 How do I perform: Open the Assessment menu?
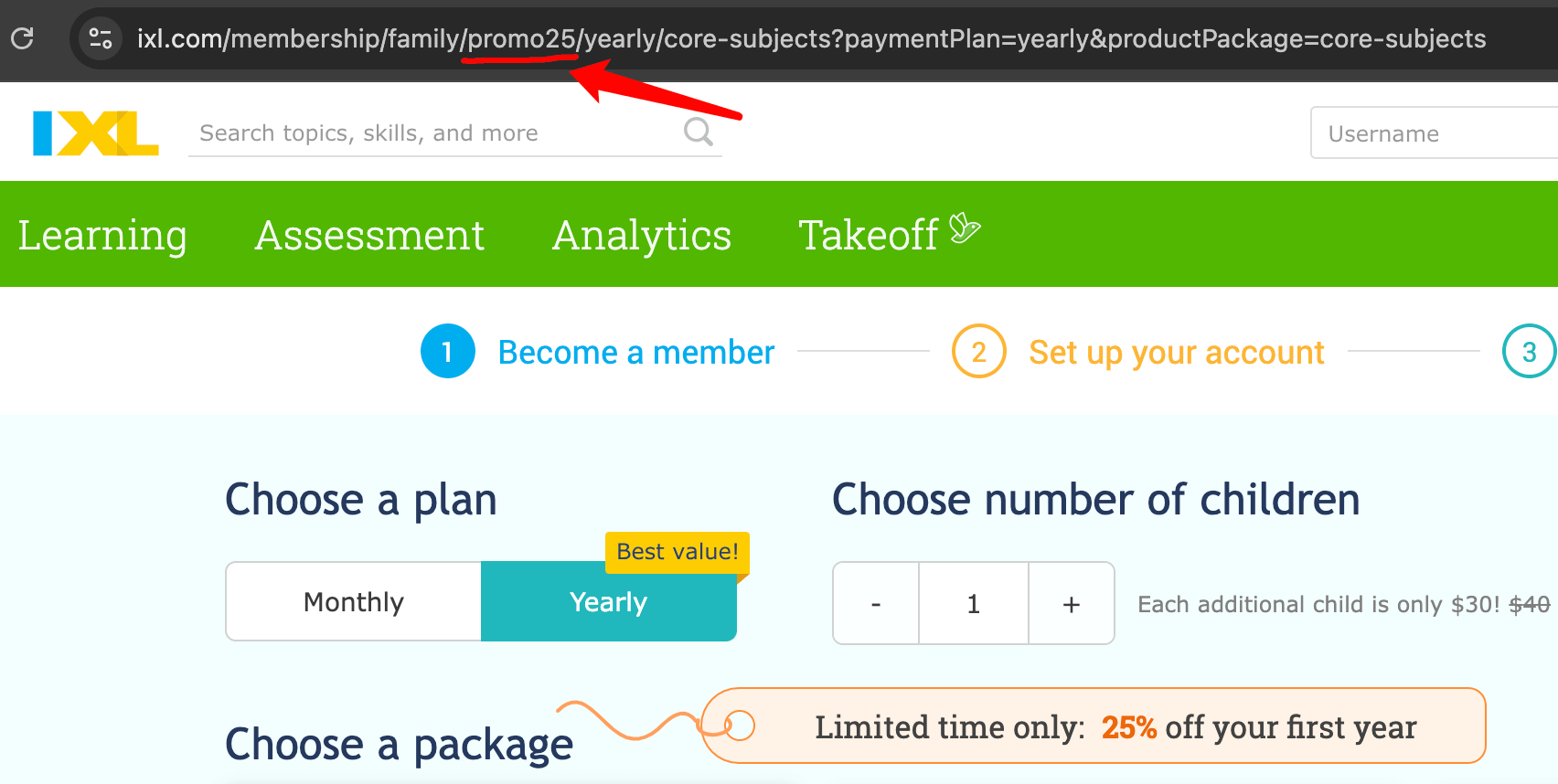point(369,235)
